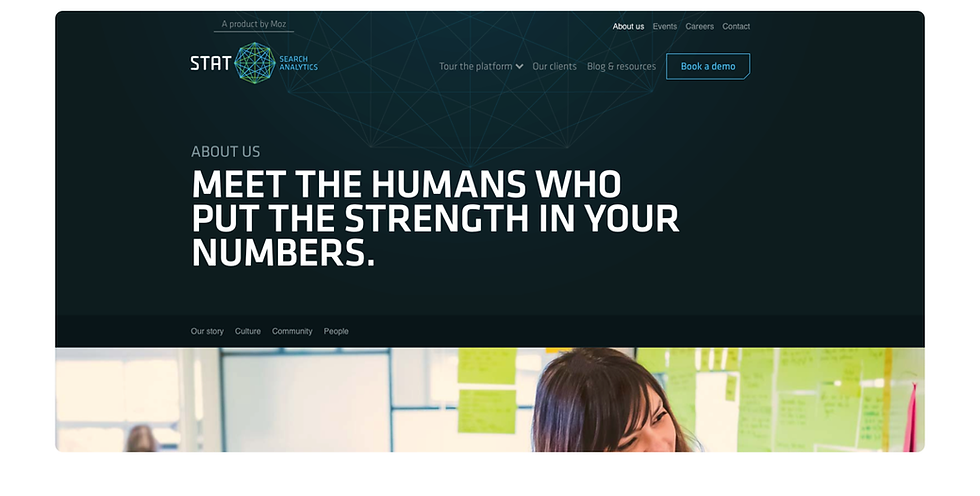Screen dimensions: 980x496
Task: Click the STAT globe logo icon
Action: coord(255,63)
